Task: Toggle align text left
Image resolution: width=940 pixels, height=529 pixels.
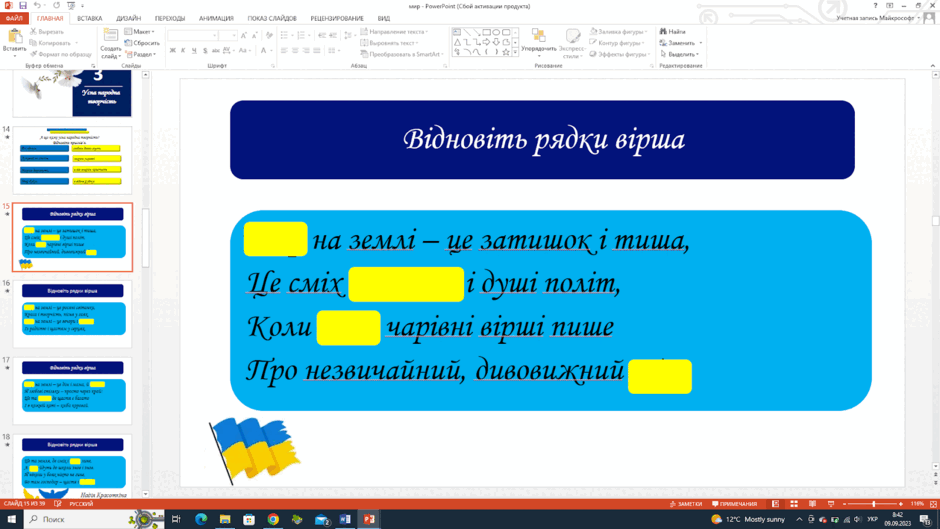Action: pos(284,51)
